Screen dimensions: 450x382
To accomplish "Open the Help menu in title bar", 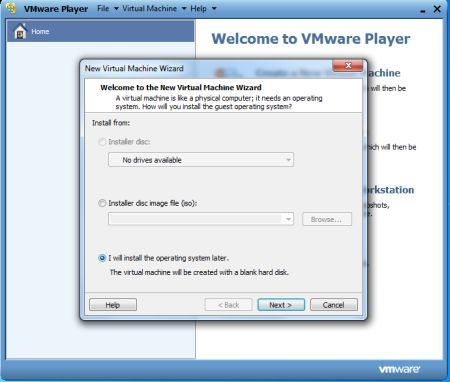I will (x=198, y=9).
